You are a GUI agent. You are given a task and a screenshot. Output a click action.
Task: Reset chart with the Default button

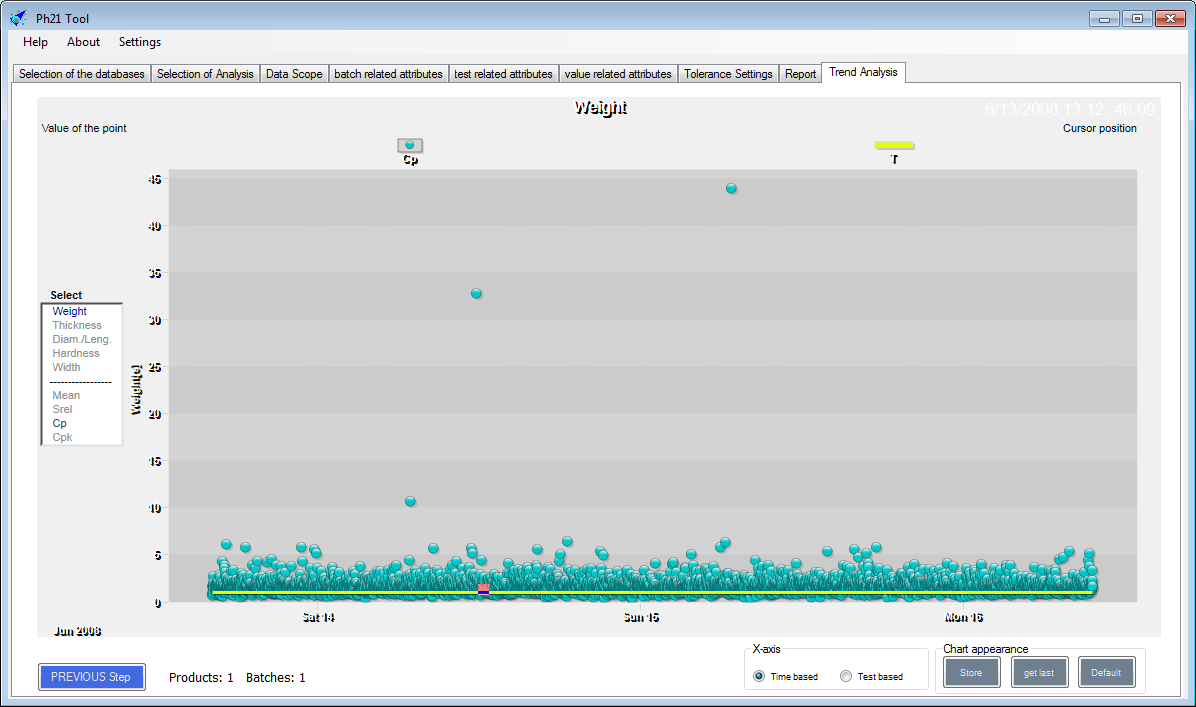click(1106, 673)
